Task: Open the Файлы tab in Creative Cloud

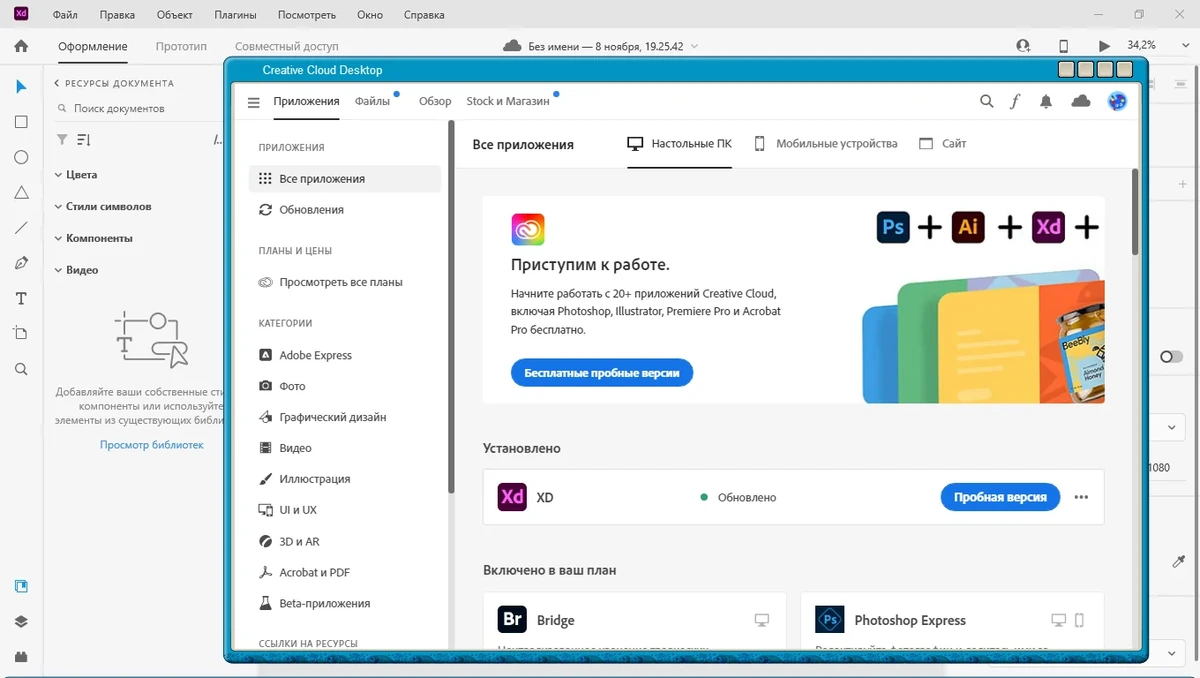Action: (x=372, y=101)
